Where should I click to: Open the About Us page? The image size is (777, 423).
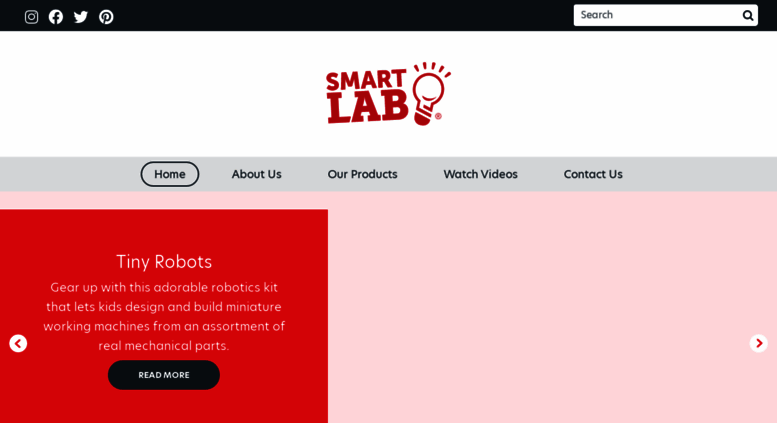[x=256, y=174]
